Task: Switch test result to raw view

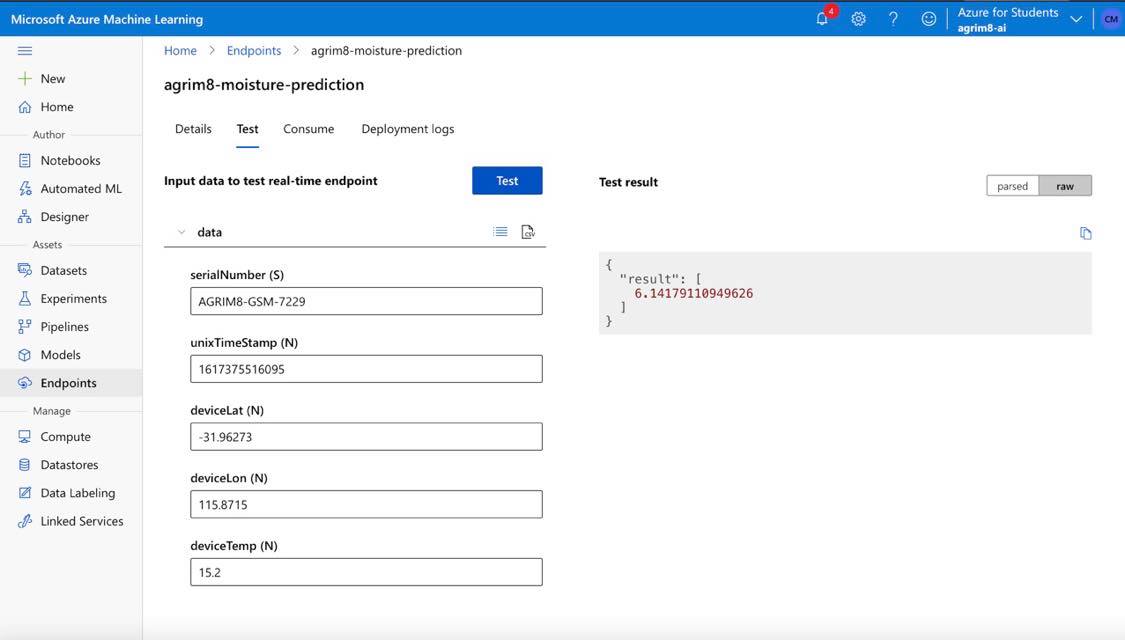Action: click(1065, 186)
